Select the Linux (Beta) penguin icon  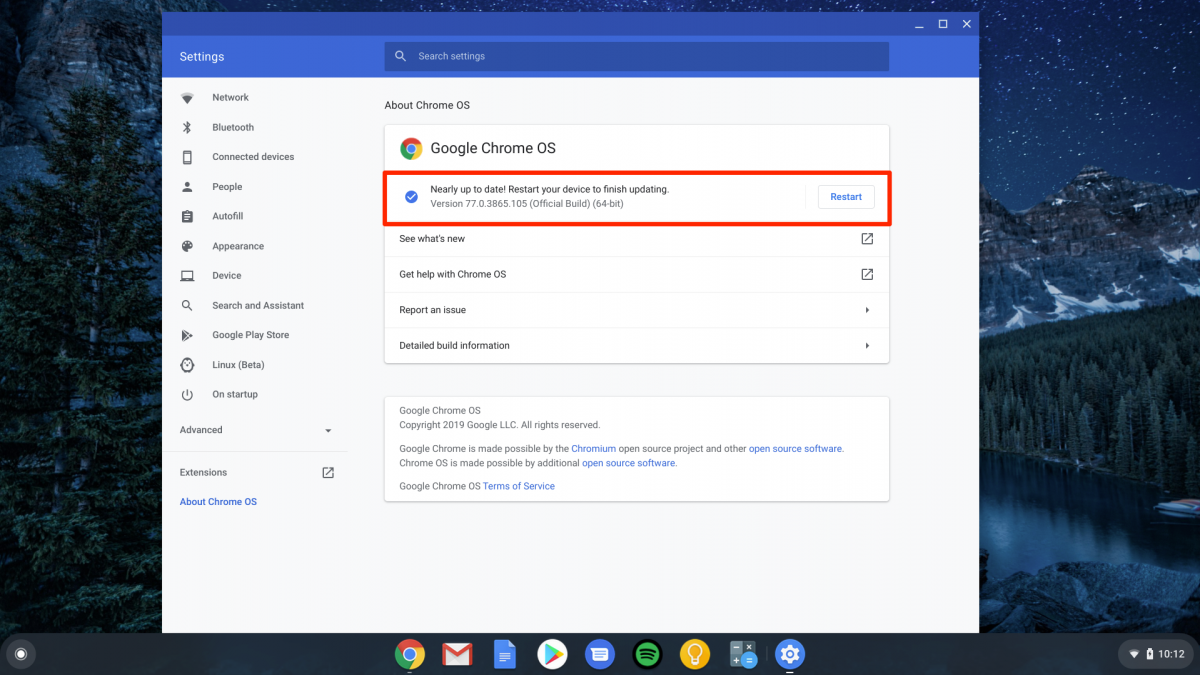[x=187, y=365]
